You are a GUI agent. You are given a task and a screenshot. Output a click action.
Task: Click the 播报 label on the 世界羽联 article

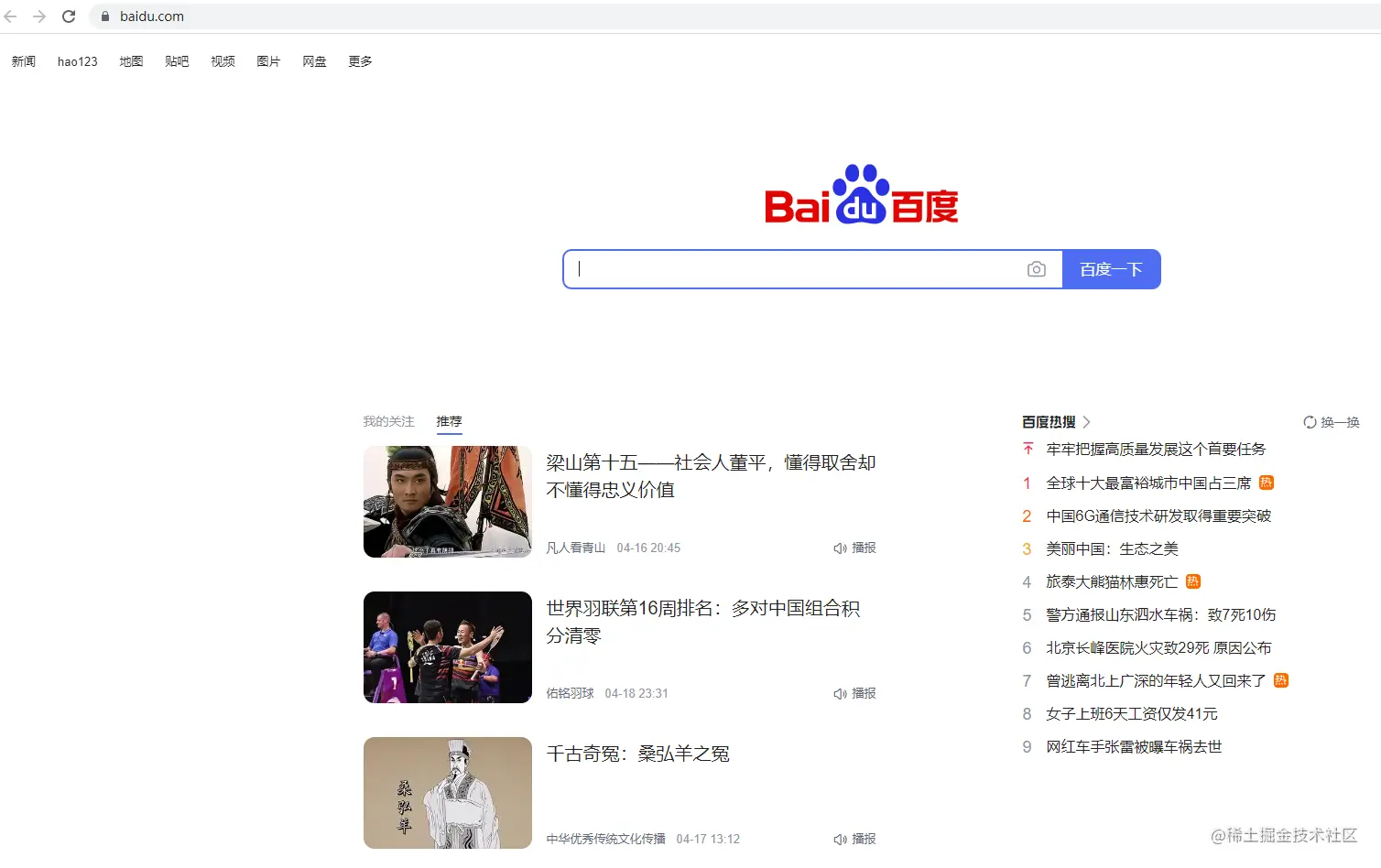coord(864,693)
